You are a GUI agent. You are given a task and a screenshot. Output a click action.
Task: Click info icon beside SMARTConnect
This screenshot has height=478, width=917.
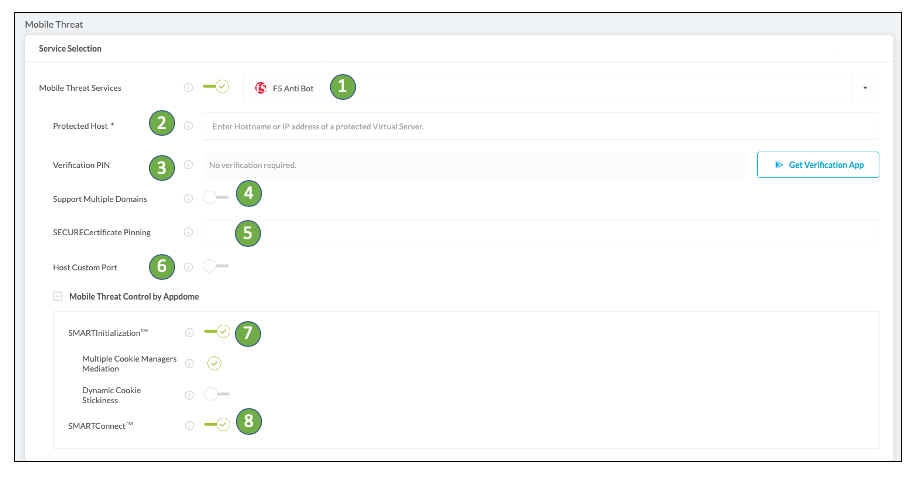coord(188,425)
